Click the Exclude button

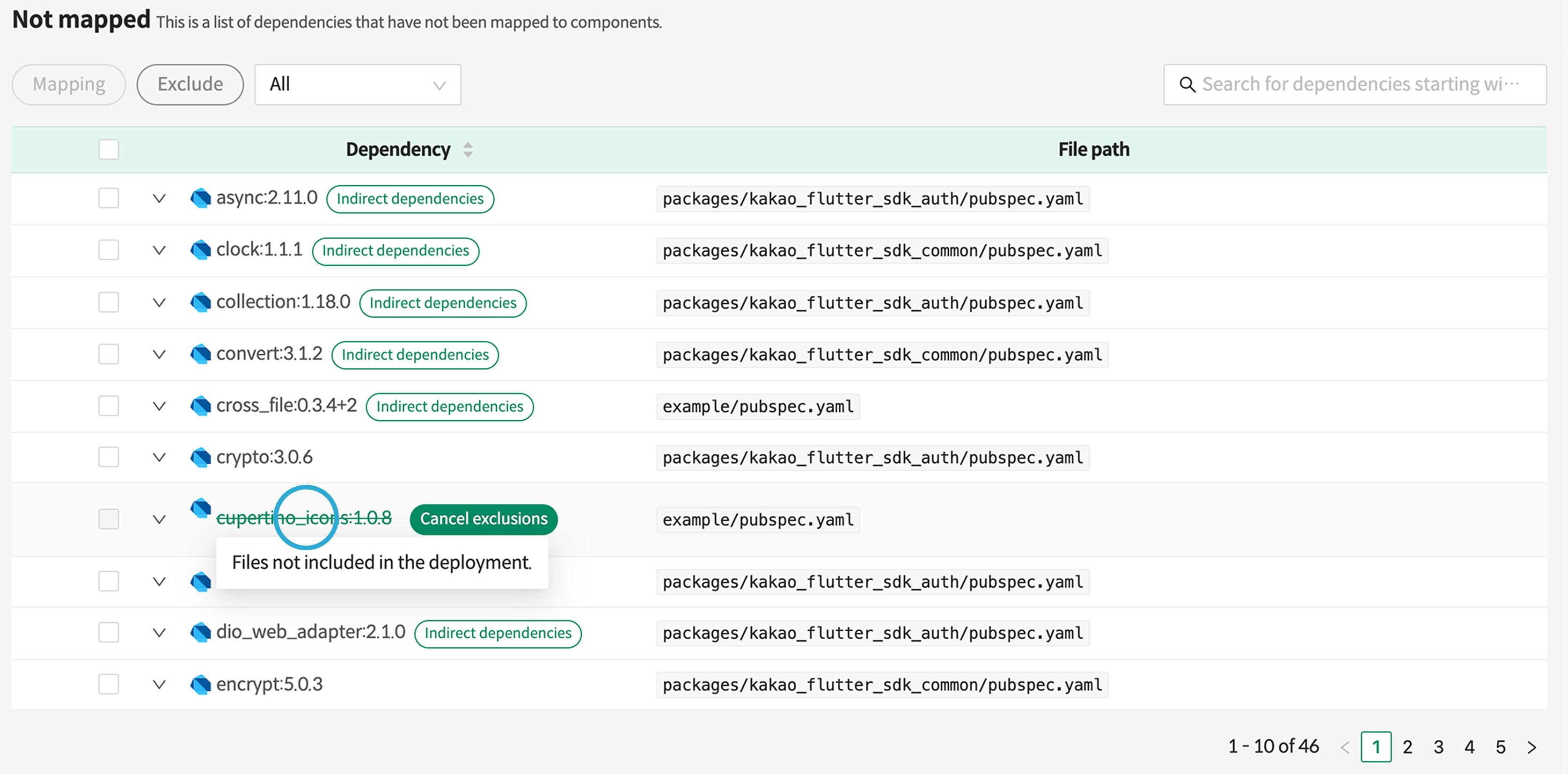coord(190,85)
